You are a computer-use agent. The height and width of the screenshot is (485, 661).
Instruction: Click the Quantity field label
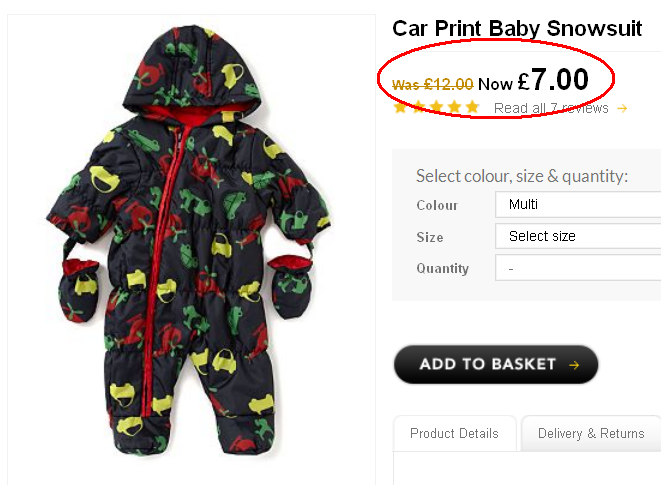click(442, 268)
